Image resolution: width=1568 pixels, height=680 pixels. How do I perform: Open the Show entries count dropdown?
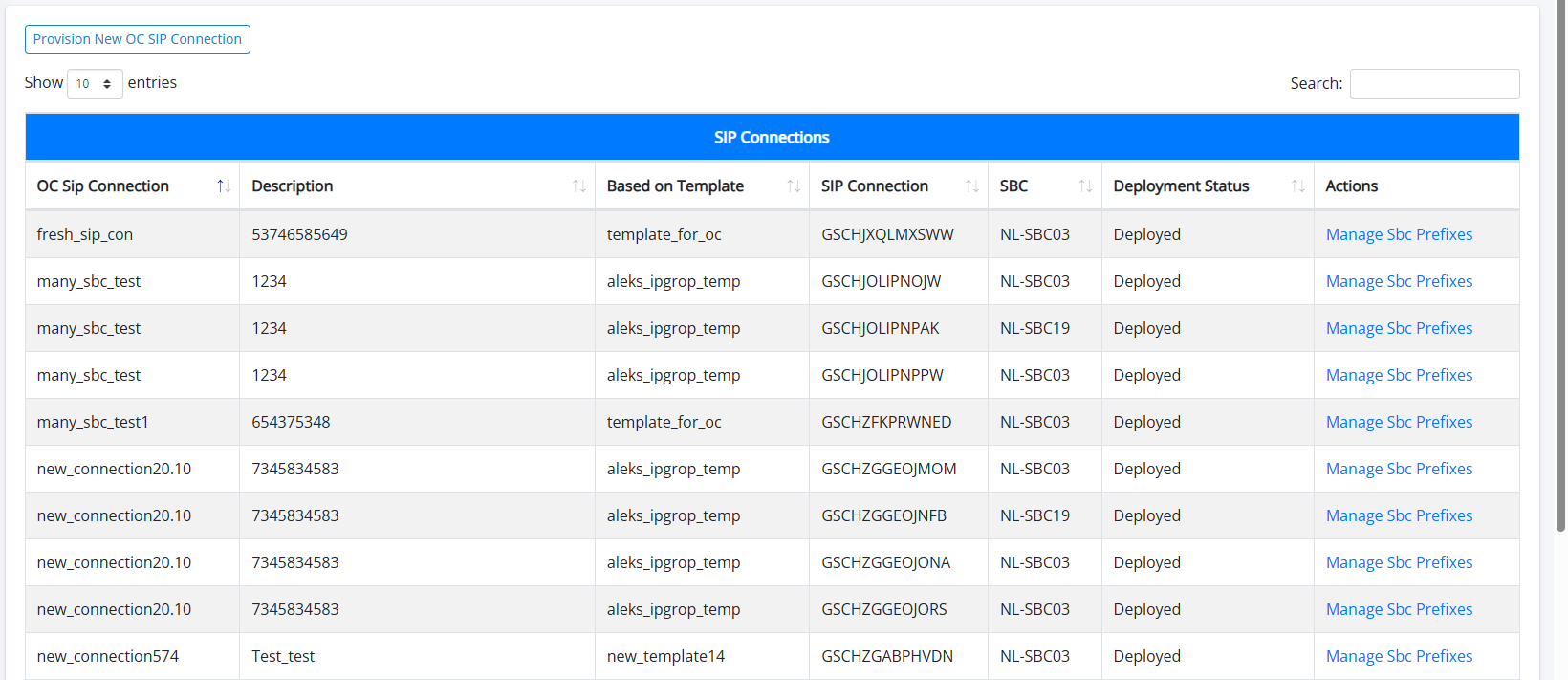tap(95, 84)
